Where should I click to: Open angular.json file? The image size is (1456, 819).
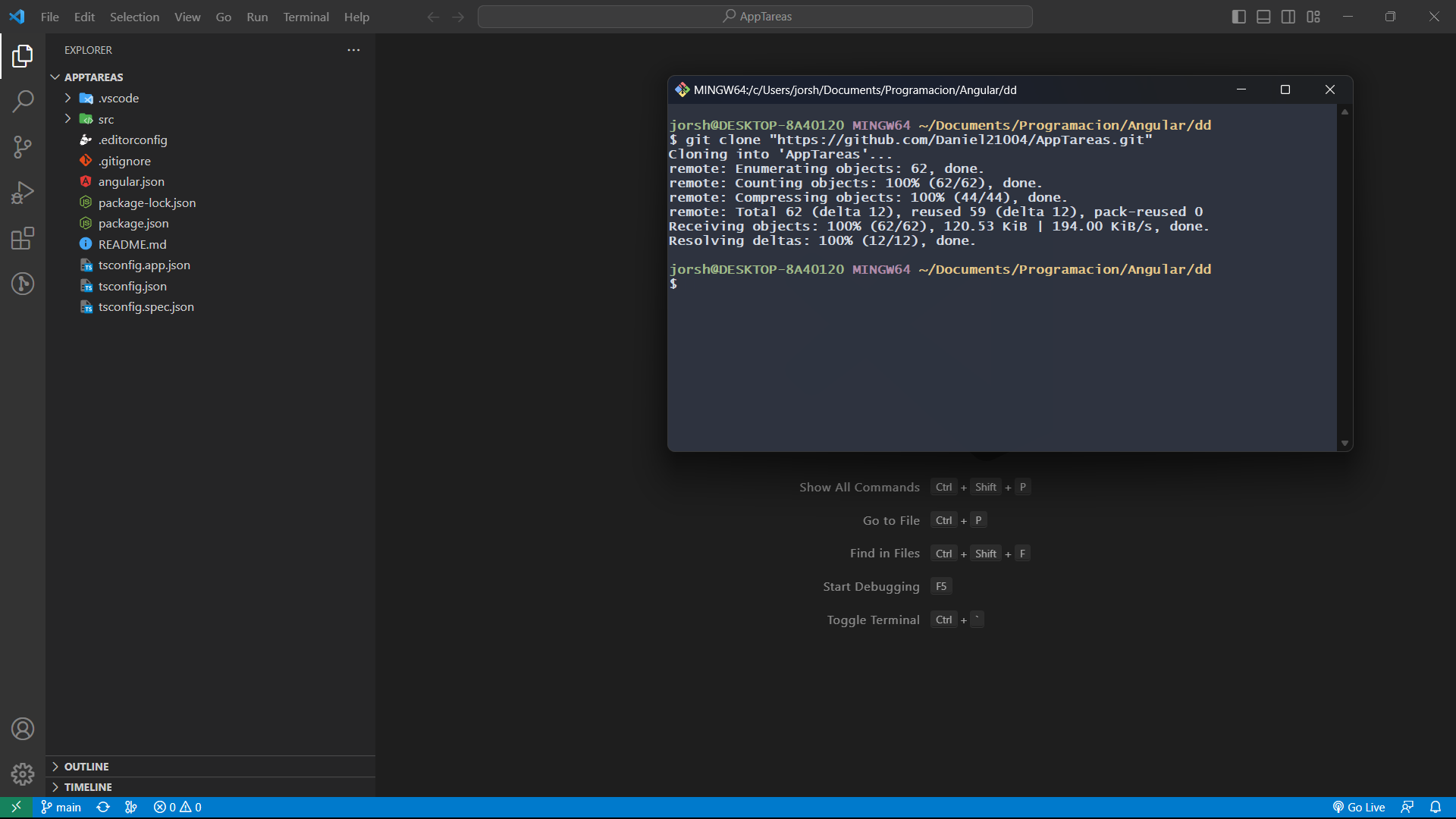point(131,181)
